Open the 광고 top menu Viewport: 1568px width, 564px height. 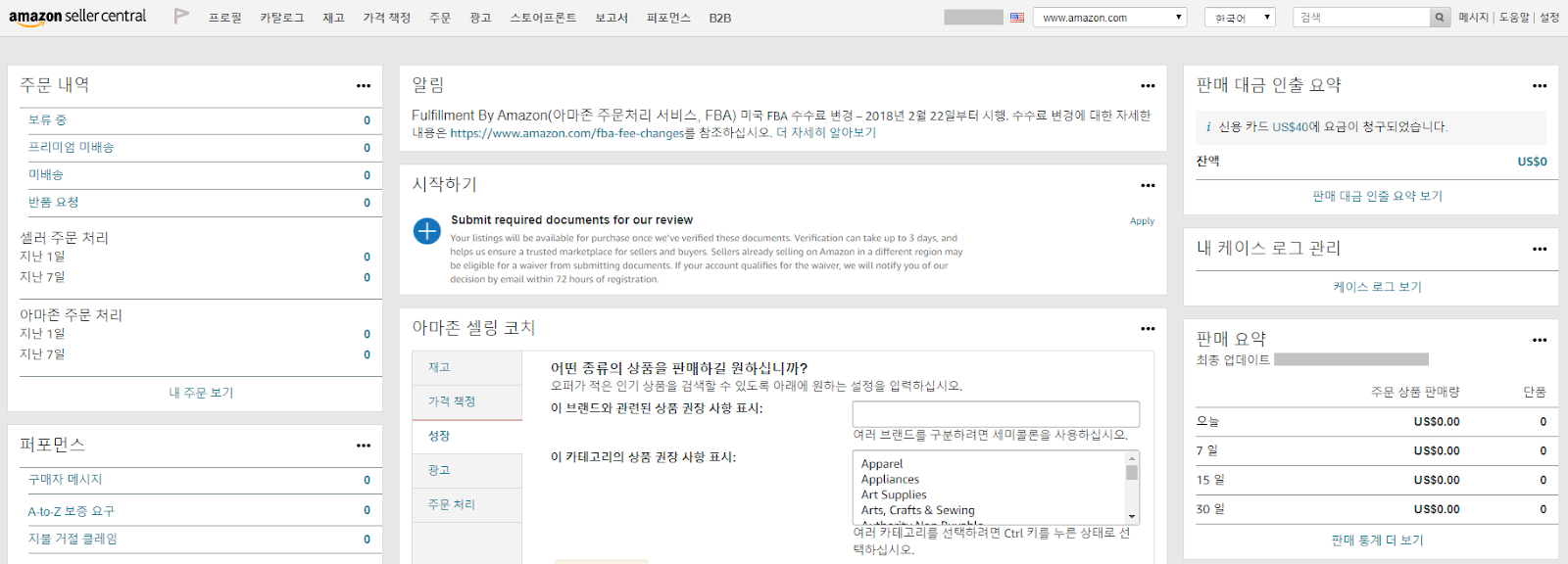coord(480,18)
